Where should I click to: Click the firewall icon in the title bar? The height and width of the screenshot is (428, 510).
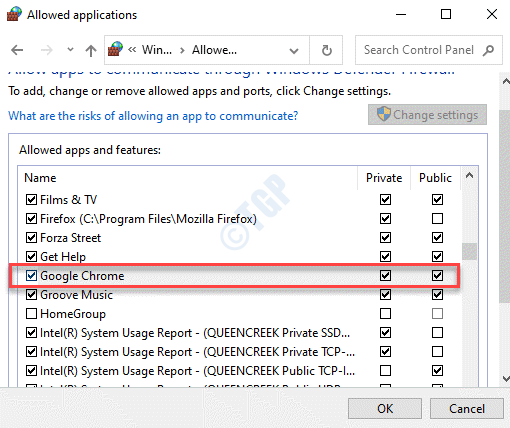point(14,14)
